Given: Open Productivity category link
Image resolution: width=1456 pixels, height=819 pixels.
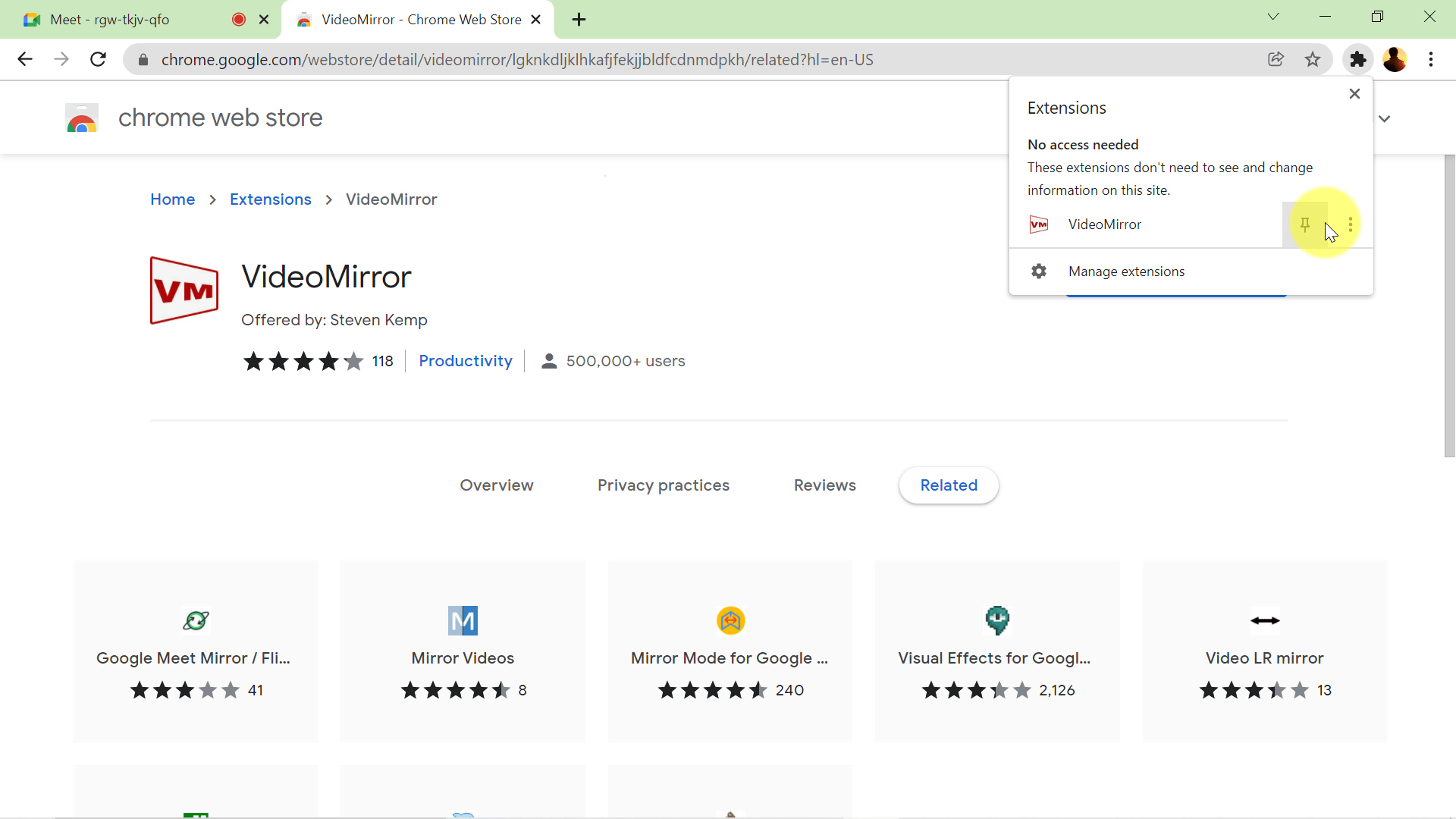Looking at the screenshot, I should click(466, 361).
